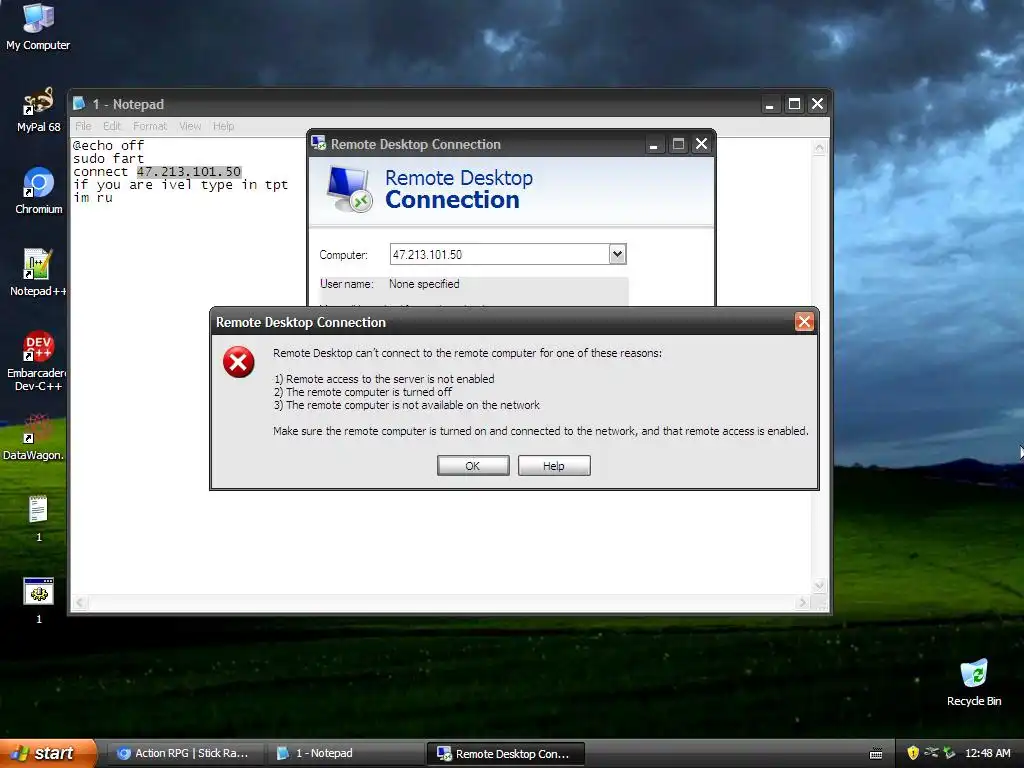1024x768 pixels.
Task: Click Help in the error dialog
Action: tap(554, 466)
